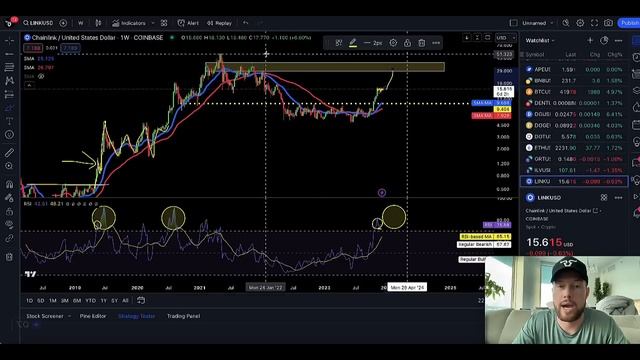Toggle stay in drawing mode pencil-lock

[x=9, y=198]
